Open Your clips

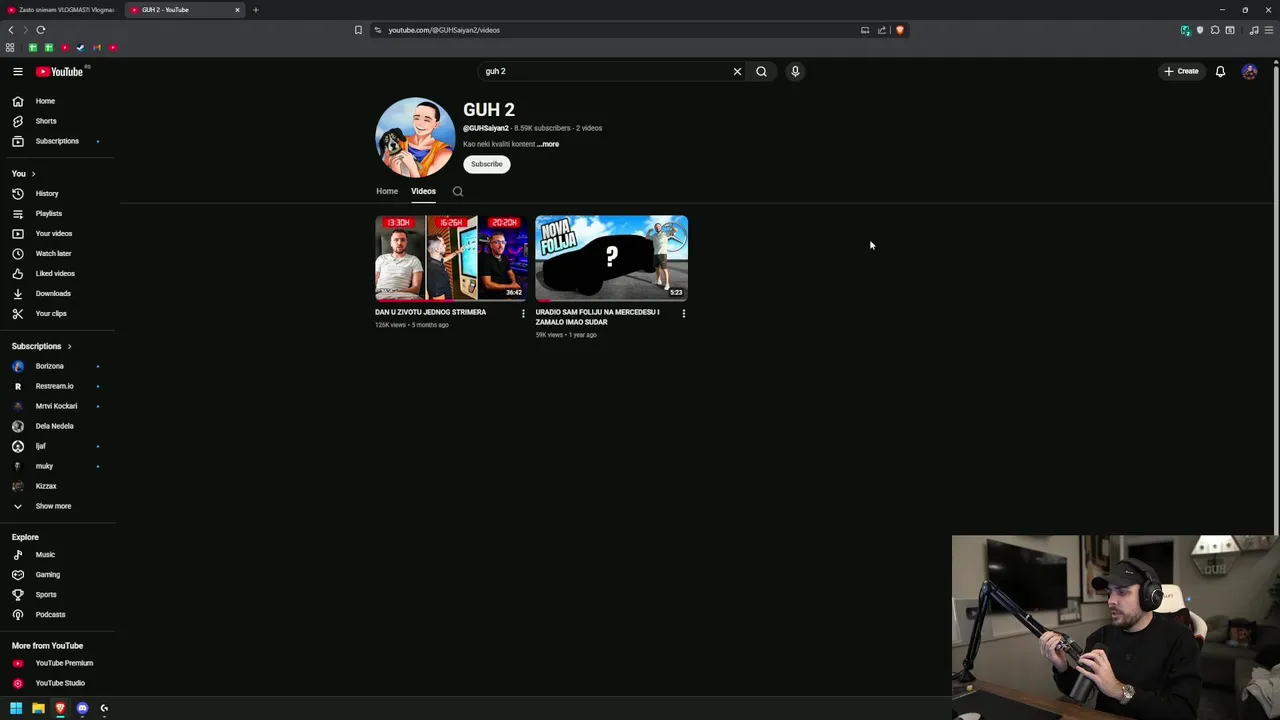(x=57, y=313)
